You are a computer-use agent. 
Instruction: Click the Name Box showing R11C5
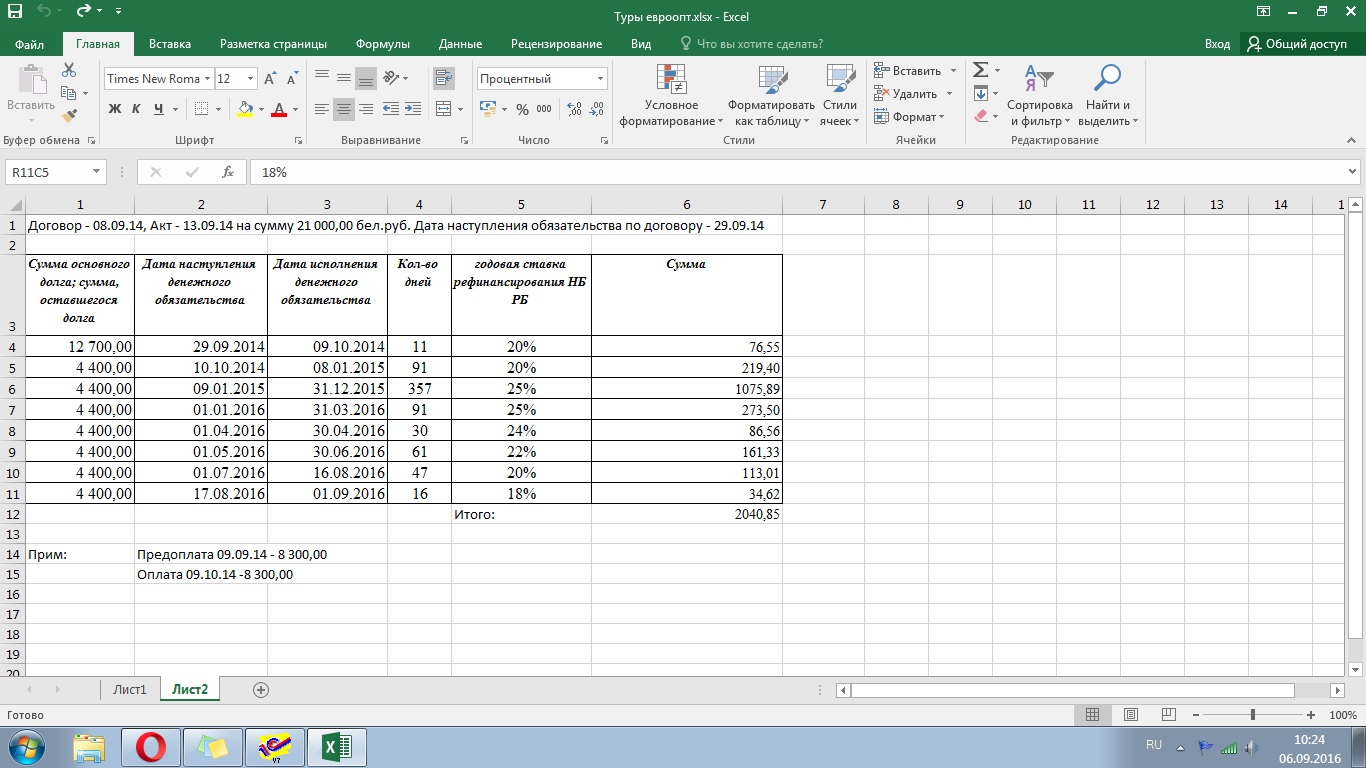coord(55,172)
